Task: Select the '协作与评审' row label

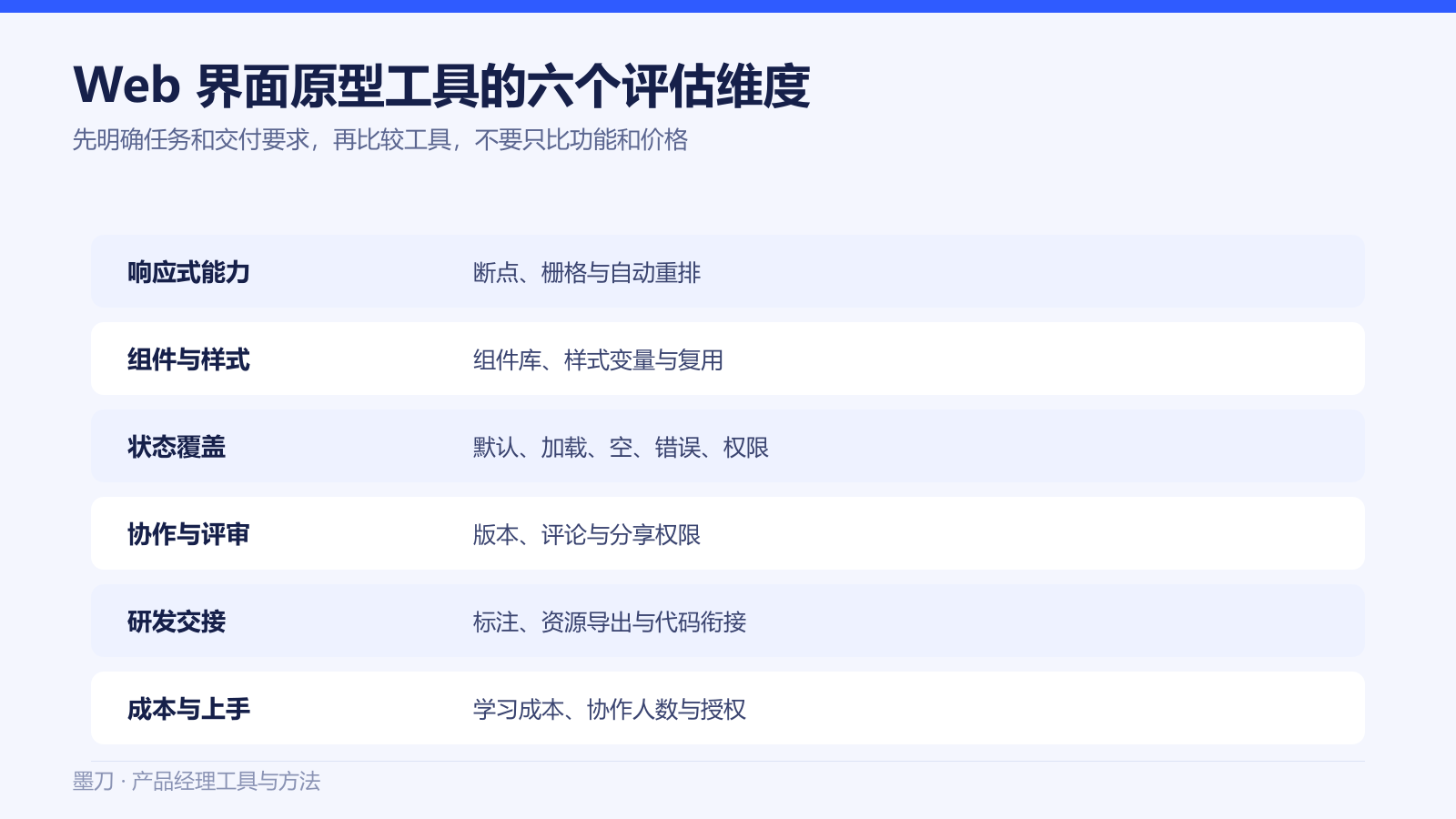Action: [188, 534]
